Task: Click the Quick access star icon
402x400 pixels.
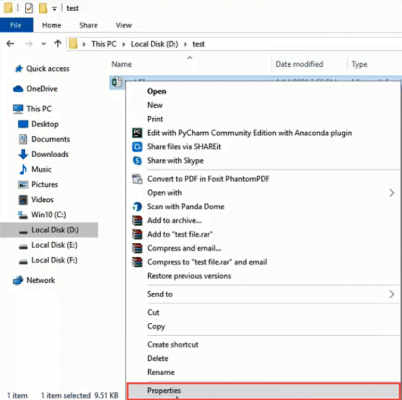Action: (18, 69)
